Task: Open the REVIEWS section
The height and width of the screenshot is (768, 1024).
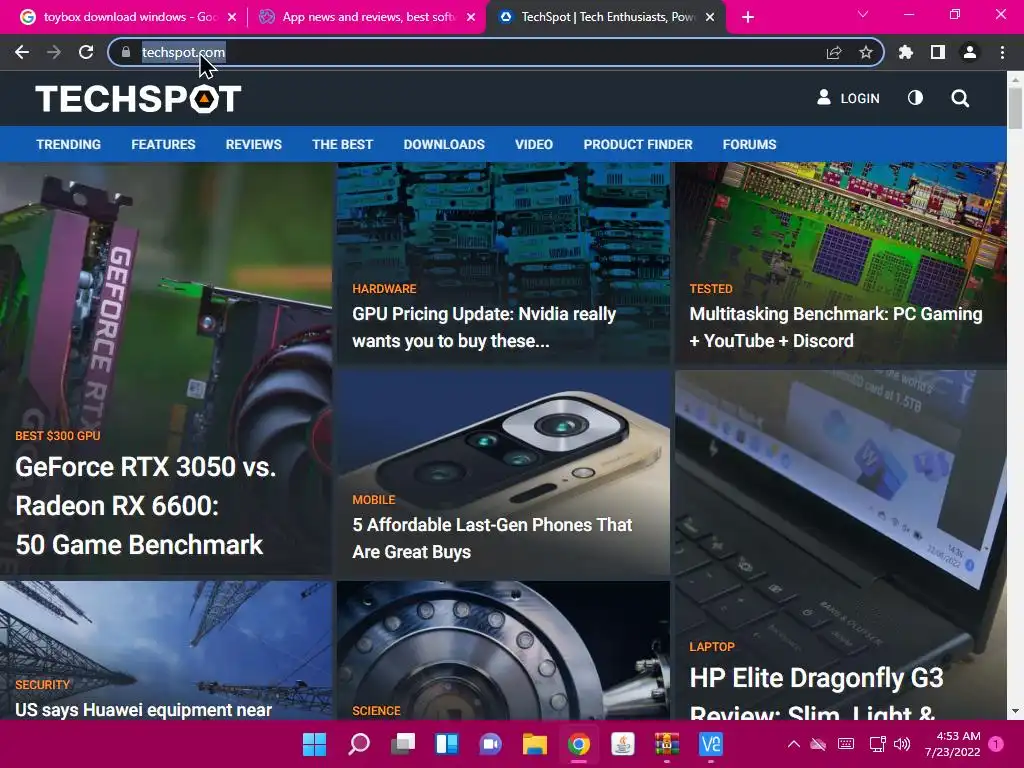Action: pyautogui.click(x=253, y=144)
